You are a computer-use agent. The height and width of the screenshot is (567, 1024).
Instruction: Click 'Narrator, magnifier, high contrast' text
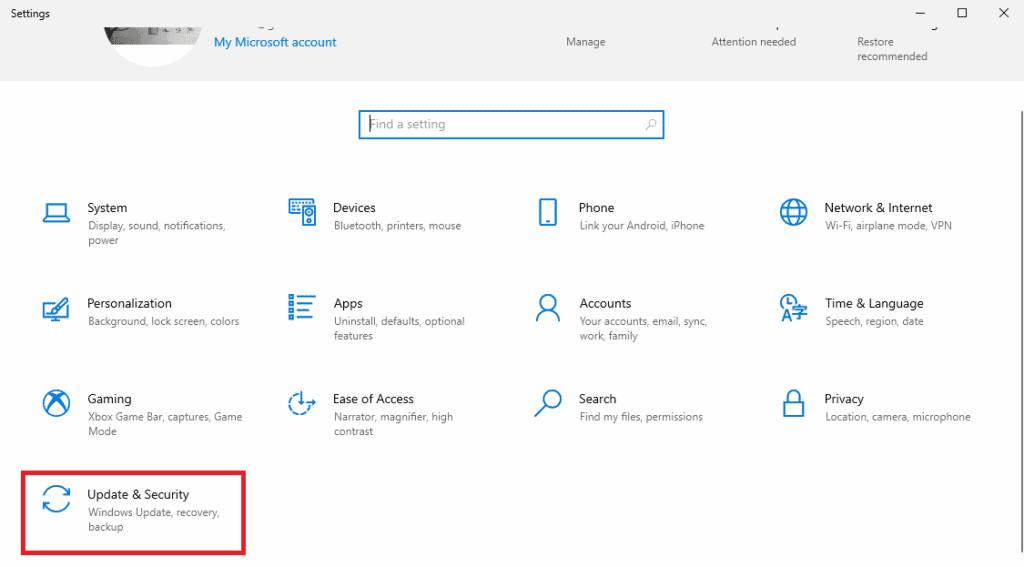394,423
